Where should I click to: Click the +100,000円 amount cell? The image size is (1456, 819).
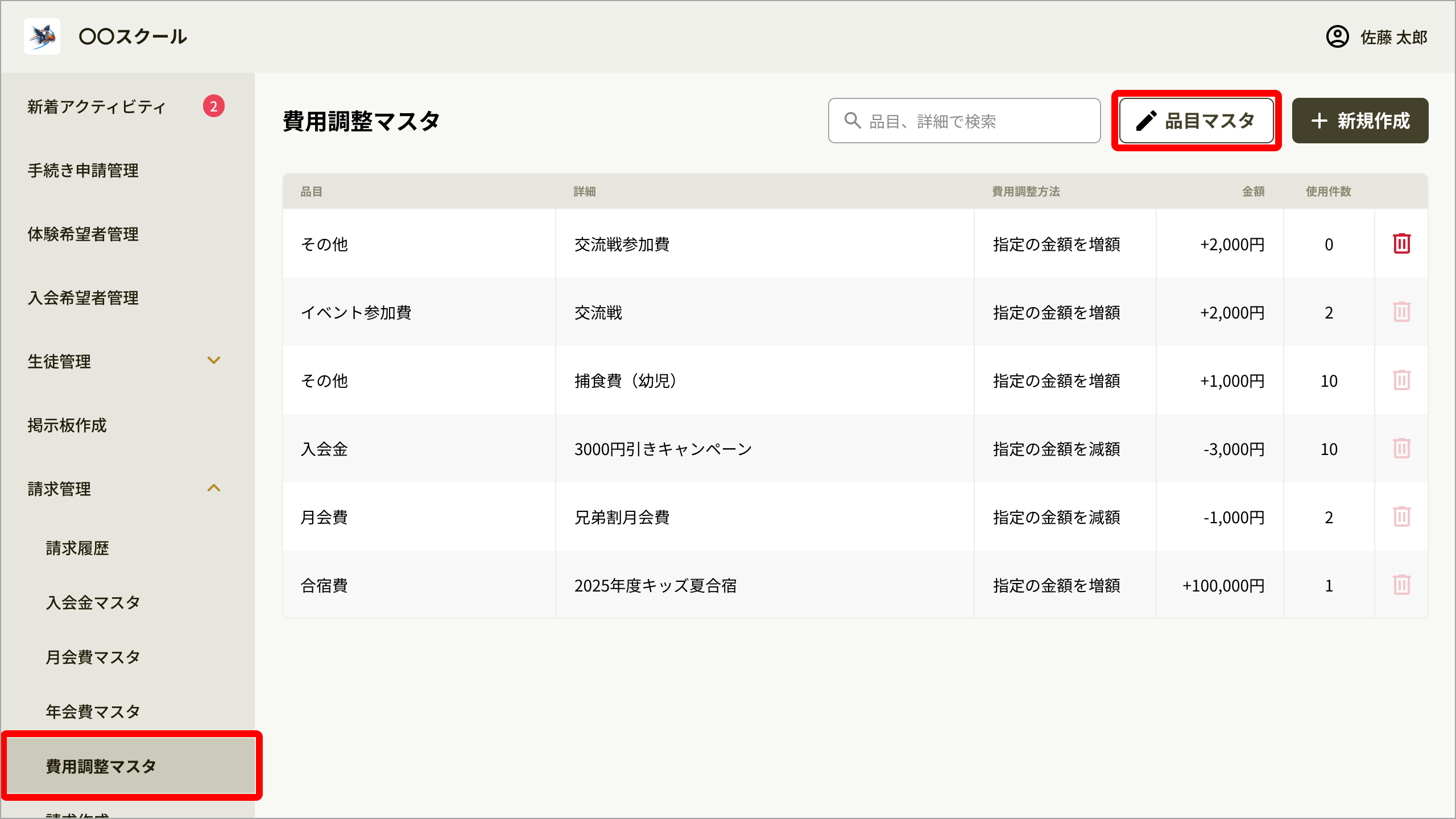point(1219,585)
